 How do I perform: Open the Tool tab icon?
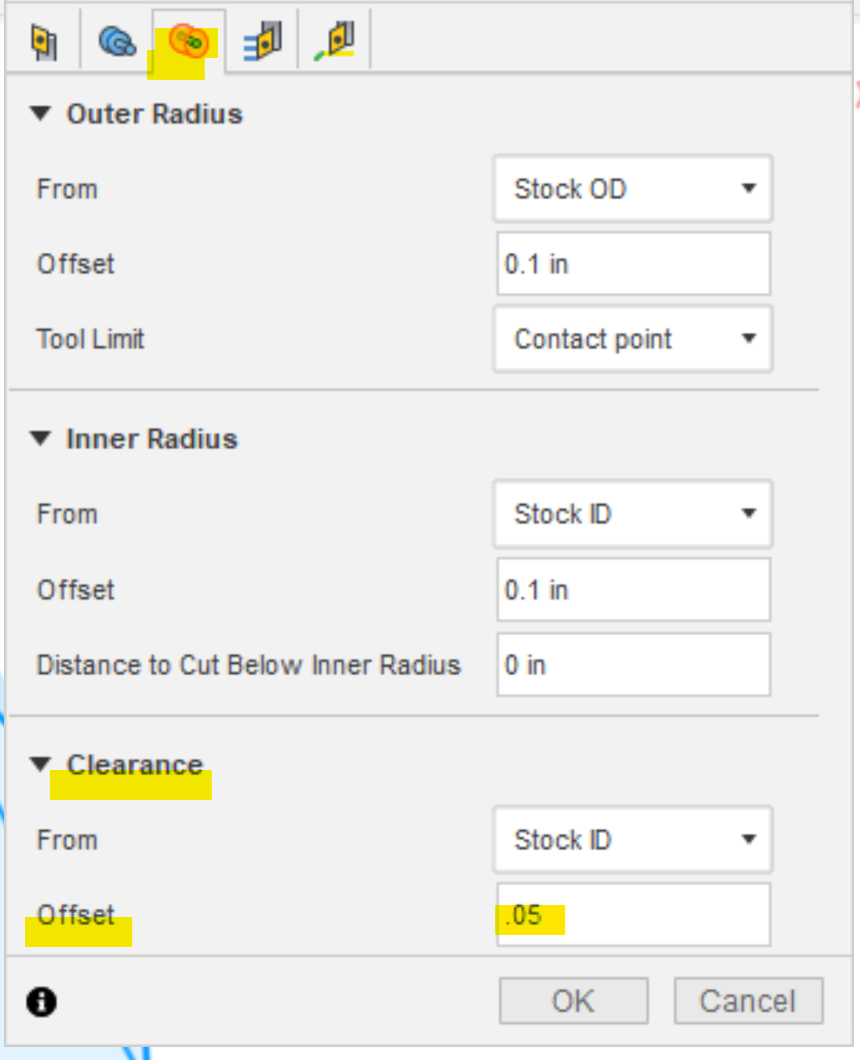[x=43, y=42]
